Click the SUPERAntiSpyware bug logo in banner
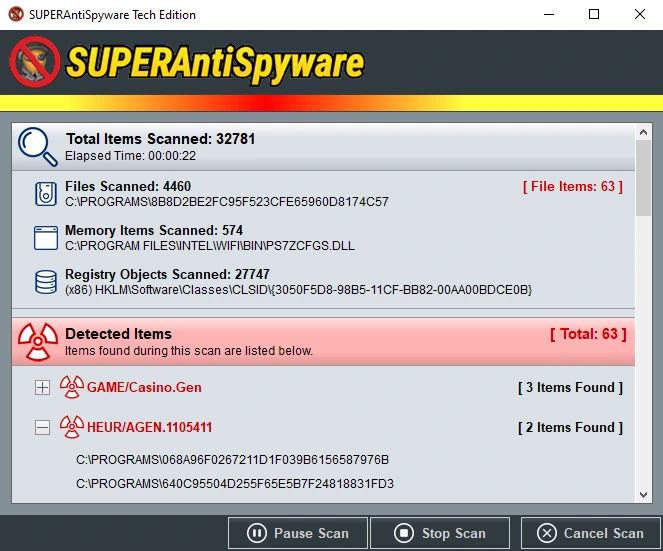This screenshot has height=551, width=663. tap(35, 62)
